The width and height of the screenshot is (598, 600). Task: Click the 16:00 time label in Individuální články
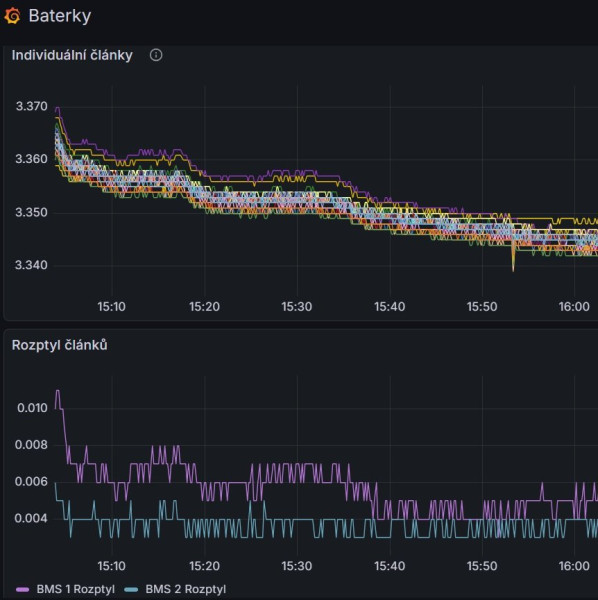574,307
